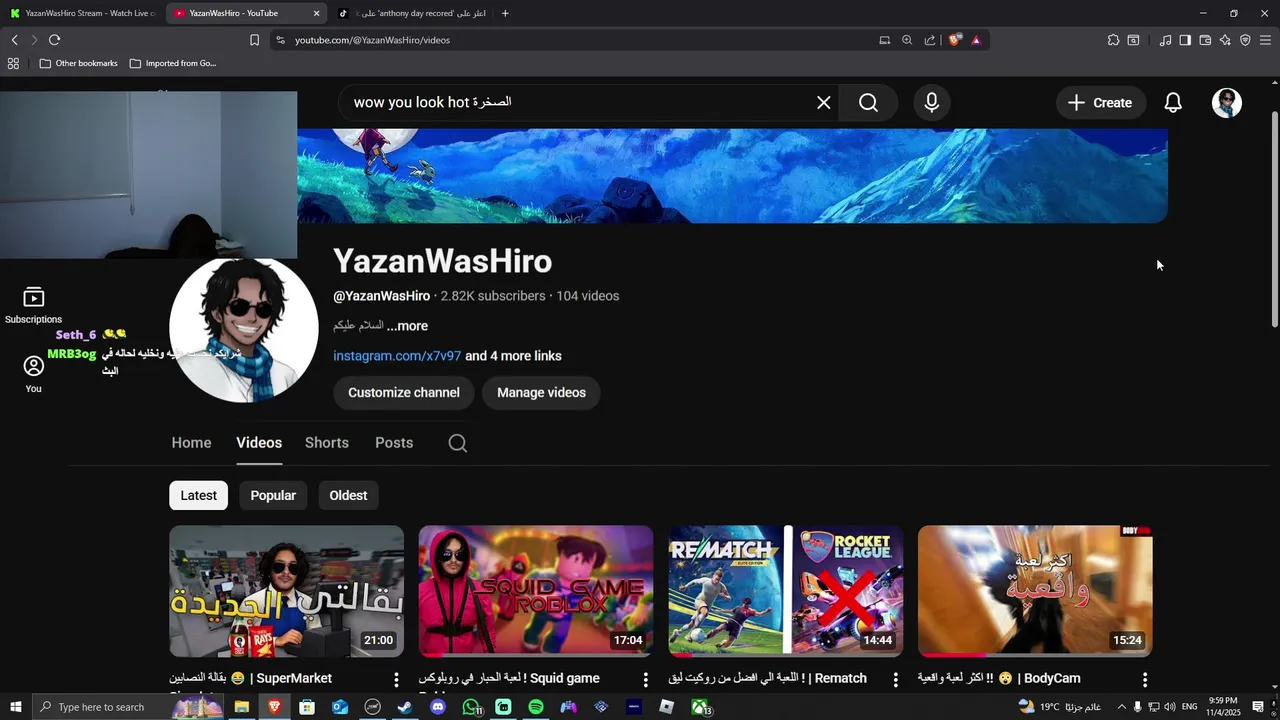Open the You section in sidebar

click(x=33, y=374)
